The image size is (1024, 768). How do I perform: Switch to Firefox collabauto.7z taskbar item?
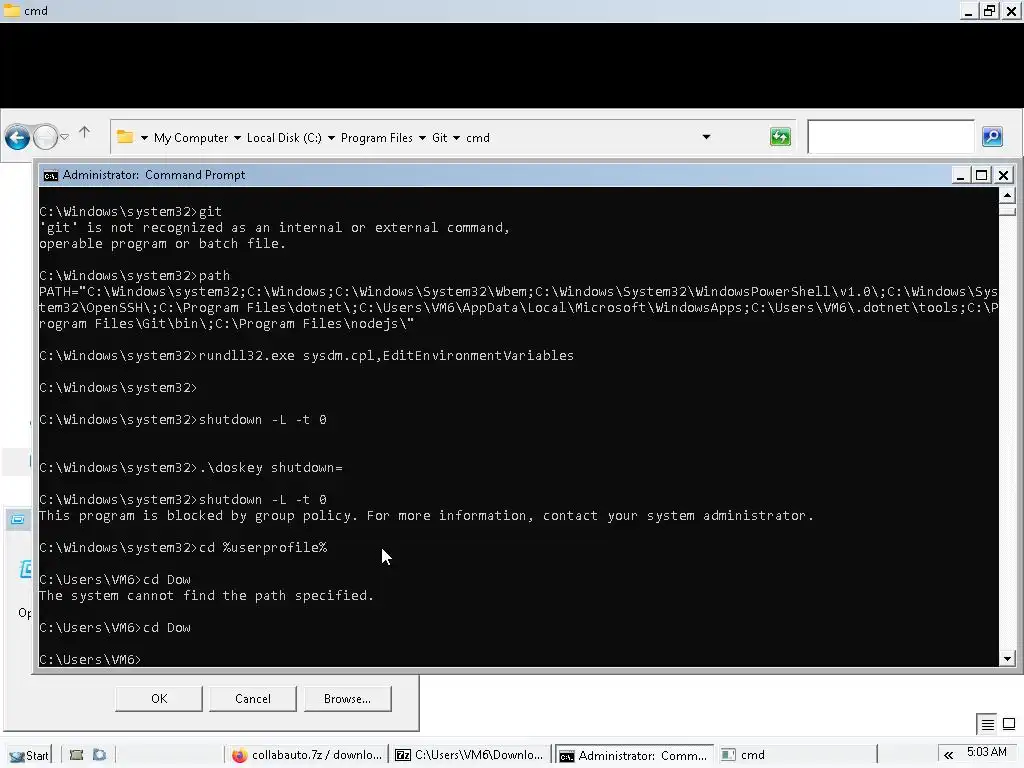[x=306, y=755]
